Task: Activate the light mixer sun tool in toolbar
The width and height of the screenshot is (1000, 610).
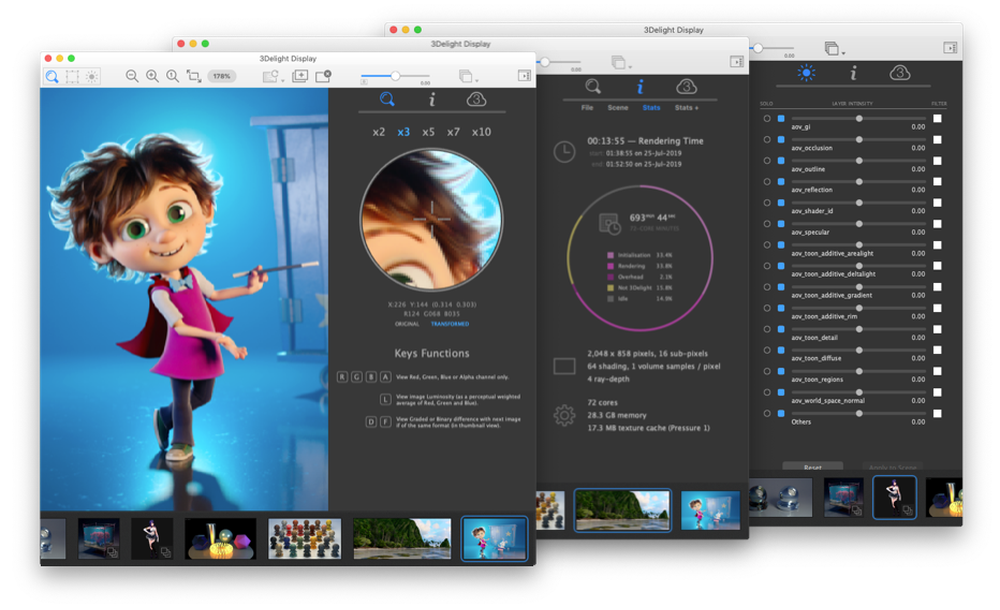Action: 92,77
